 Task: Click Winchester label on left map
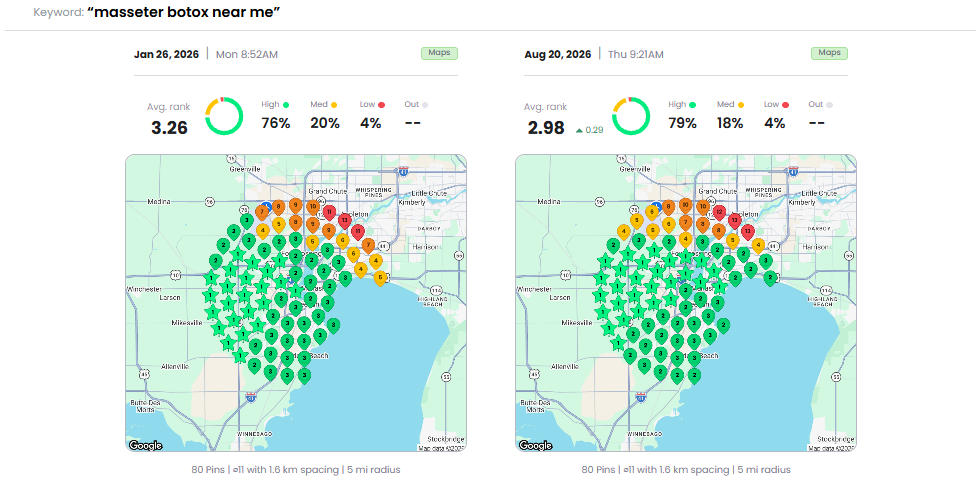point(144,289)
